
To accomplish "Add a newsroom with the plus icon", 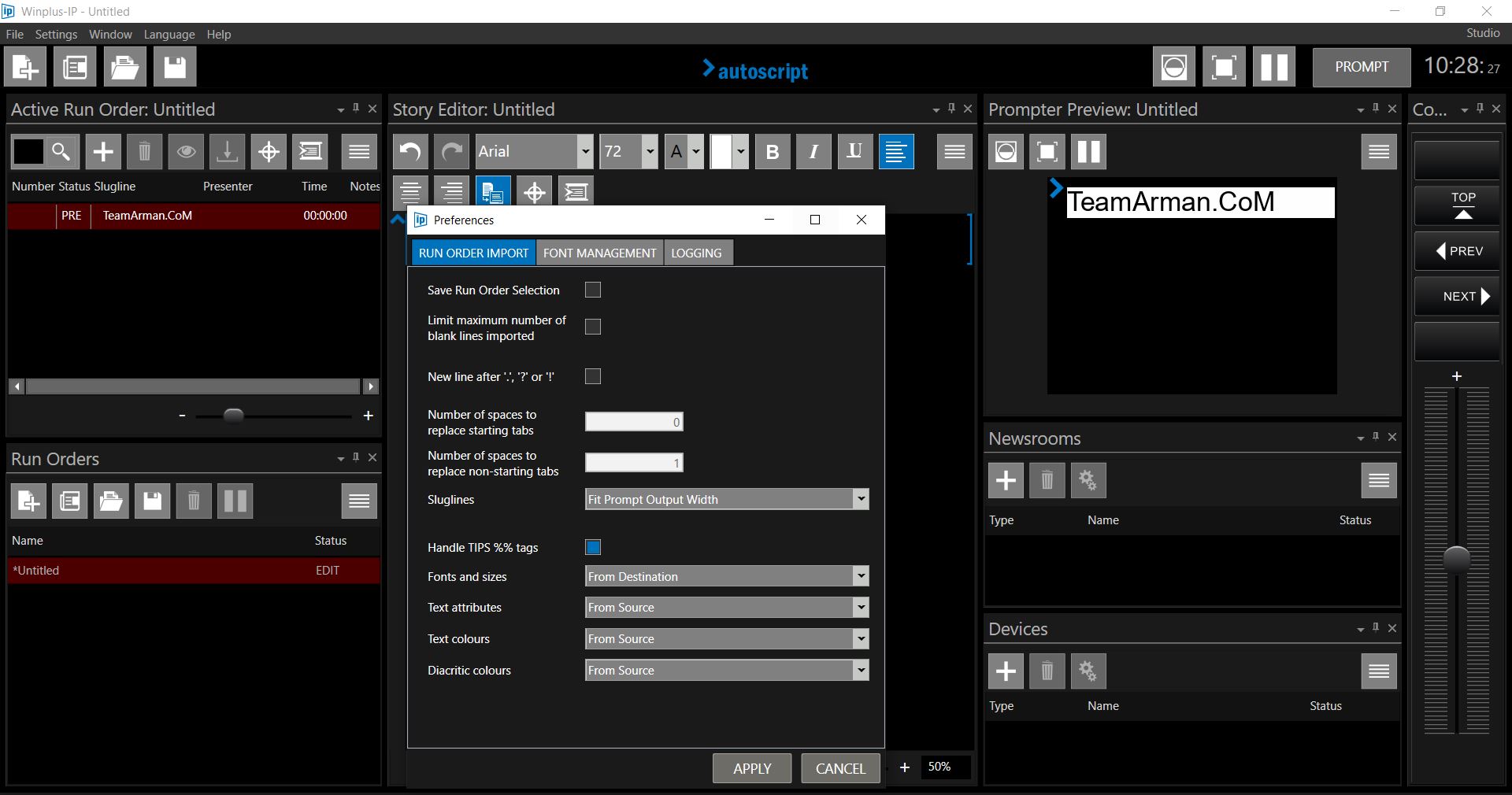I will point(1006,480).
